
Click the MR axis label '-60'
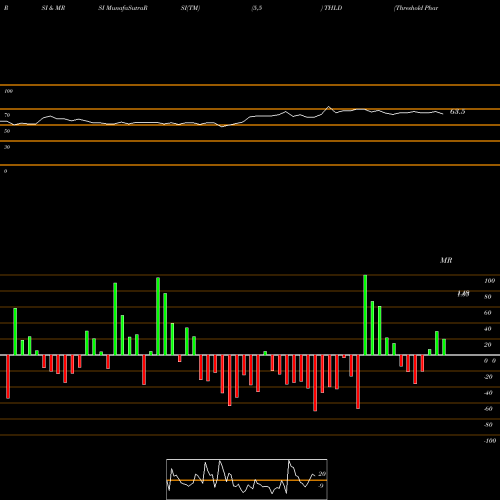488,409
